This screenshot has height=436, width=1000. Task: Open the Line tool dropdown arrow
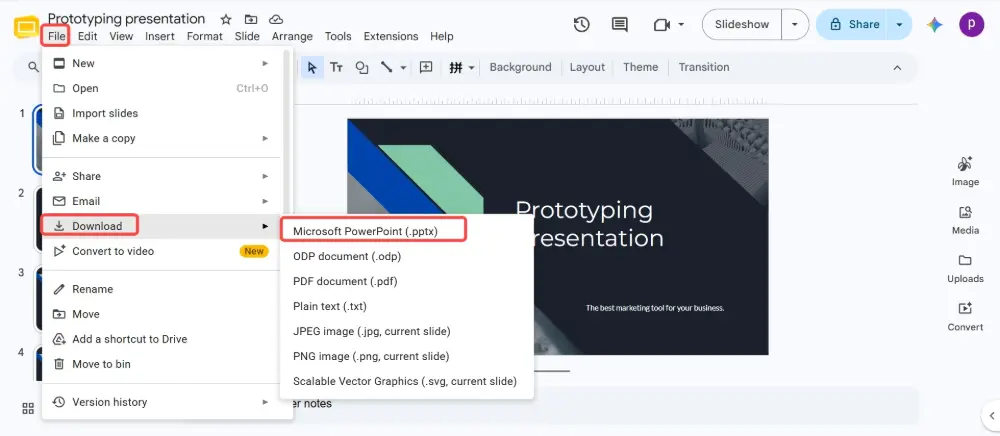click(x=404, y=68)
